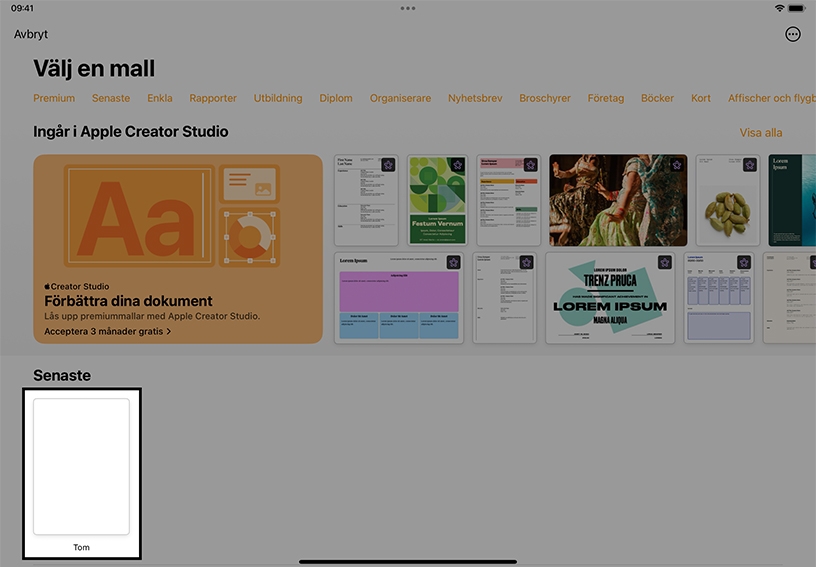Tap the 09:41 clock

coord(22,8)
